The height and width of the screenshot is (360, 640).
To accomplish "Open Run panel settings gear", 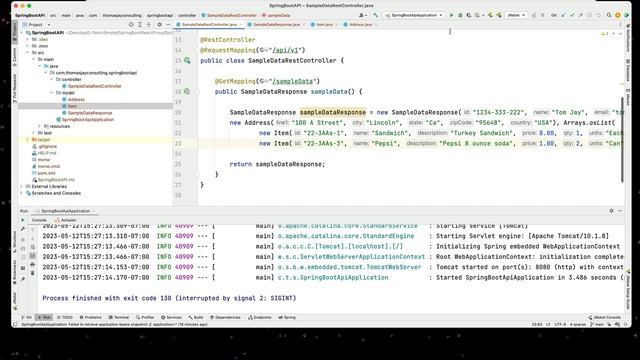I will (611, 211).
